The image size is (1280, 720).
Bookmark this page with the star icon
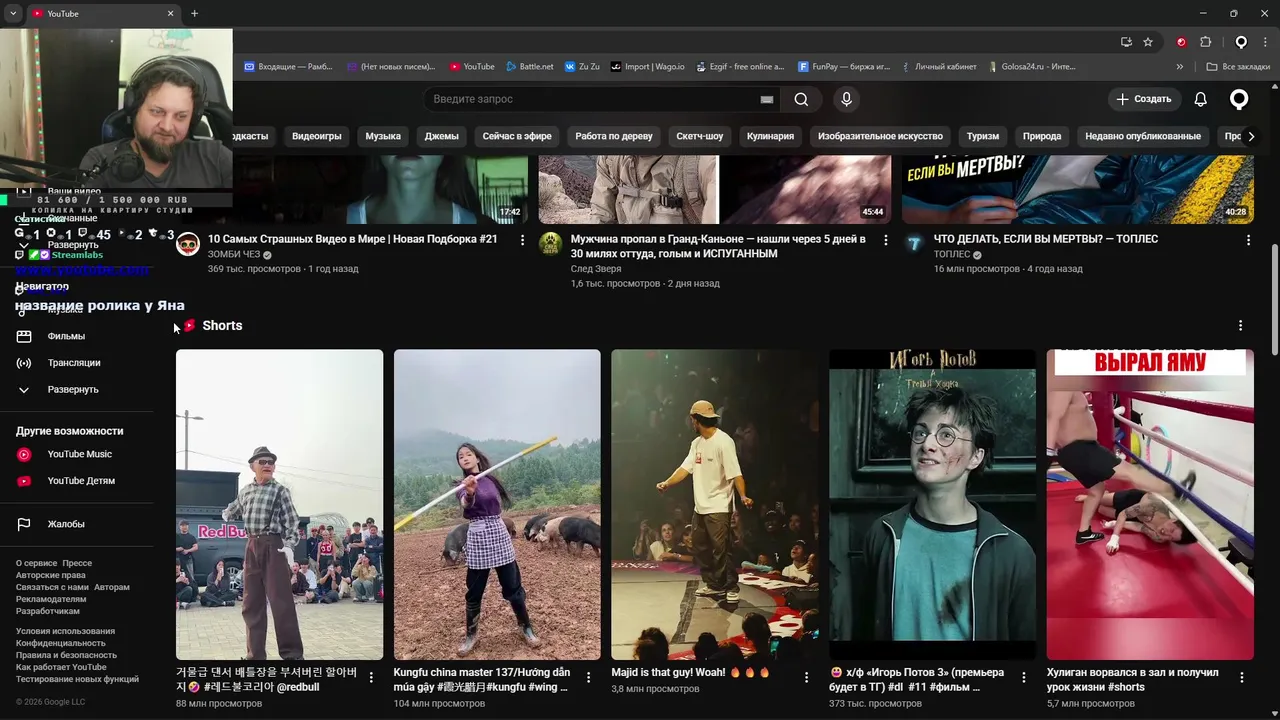(x=1148, y=42)
